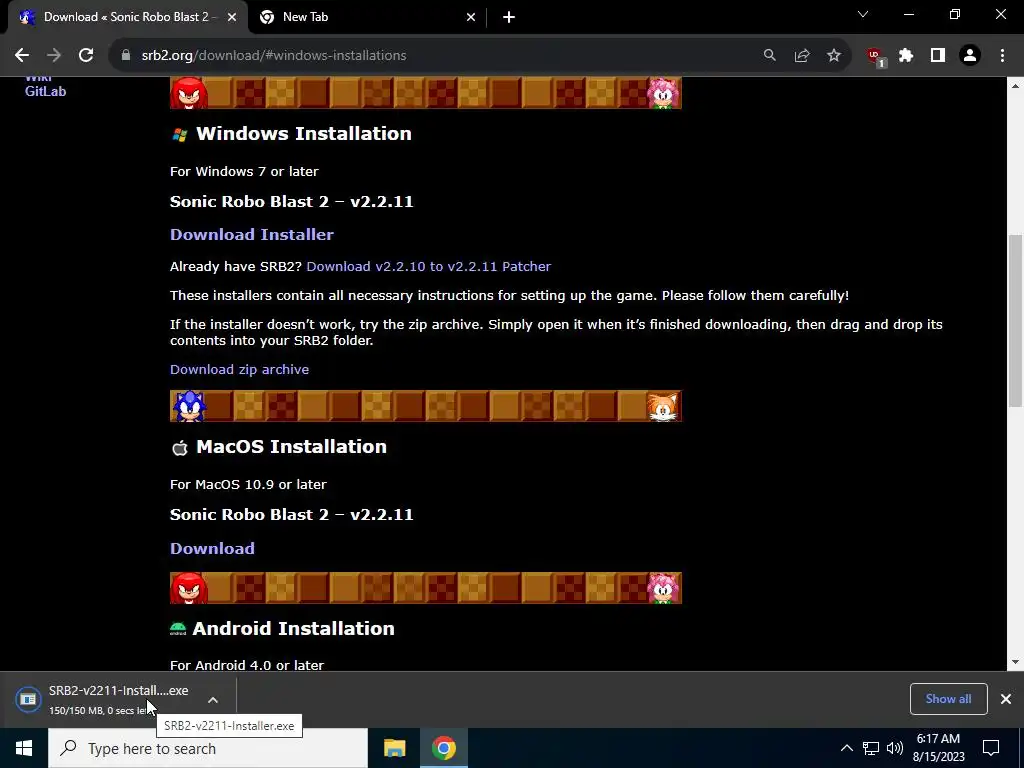Open the taskbar clock showing 6:17 AM

coord(938,748)
